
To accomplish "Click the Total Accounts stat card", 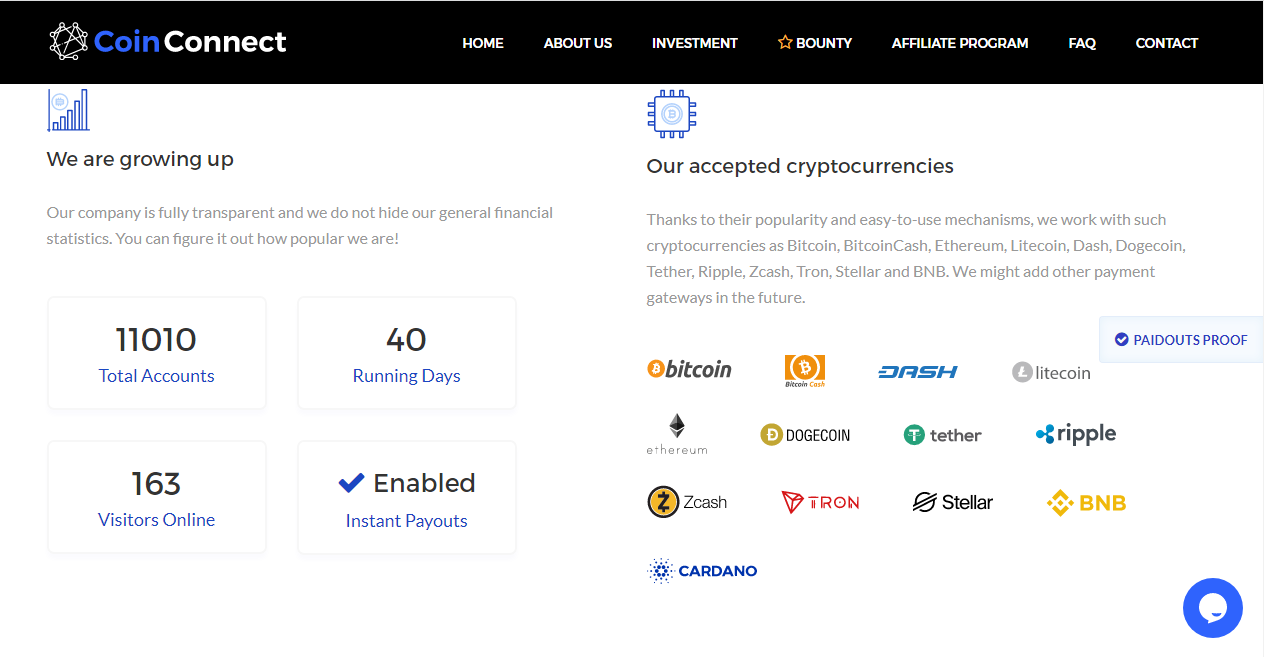I will [157, 353].
